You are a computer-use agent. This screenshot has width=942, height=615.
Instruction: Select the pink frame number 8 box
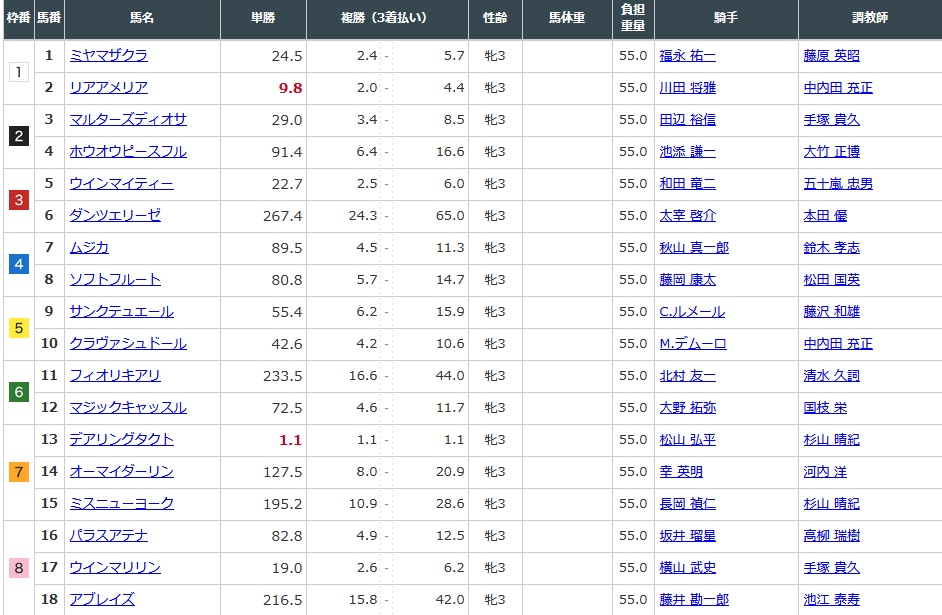tap(18, 568)
